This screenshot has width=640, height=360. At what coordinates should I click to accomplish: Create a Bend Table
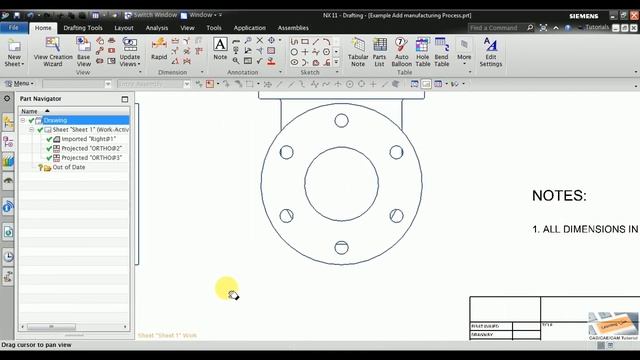point(442,52)
